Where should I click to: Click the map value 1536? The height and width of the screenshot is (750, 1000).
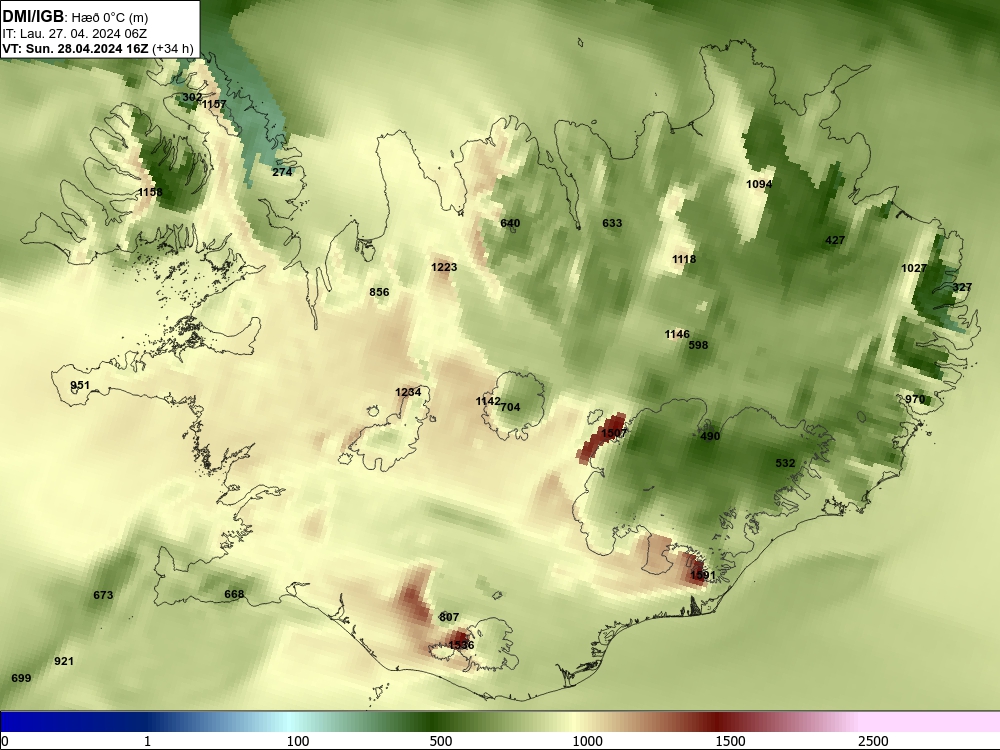click(461, 645)
